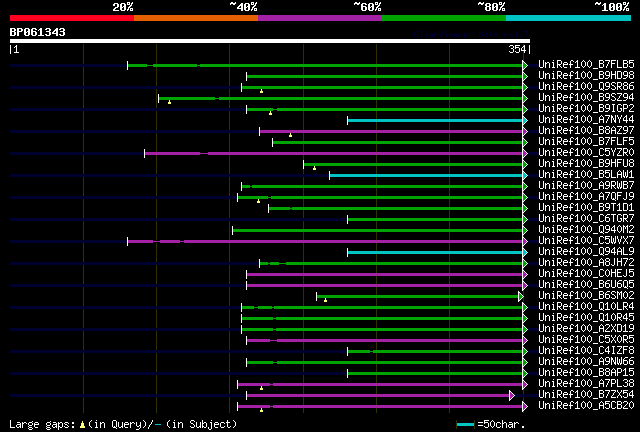The width and height of the screenshot is (640, 432).
Task: Click the purple C0HEJ5 alignment bar
Action: pos(384,275)
